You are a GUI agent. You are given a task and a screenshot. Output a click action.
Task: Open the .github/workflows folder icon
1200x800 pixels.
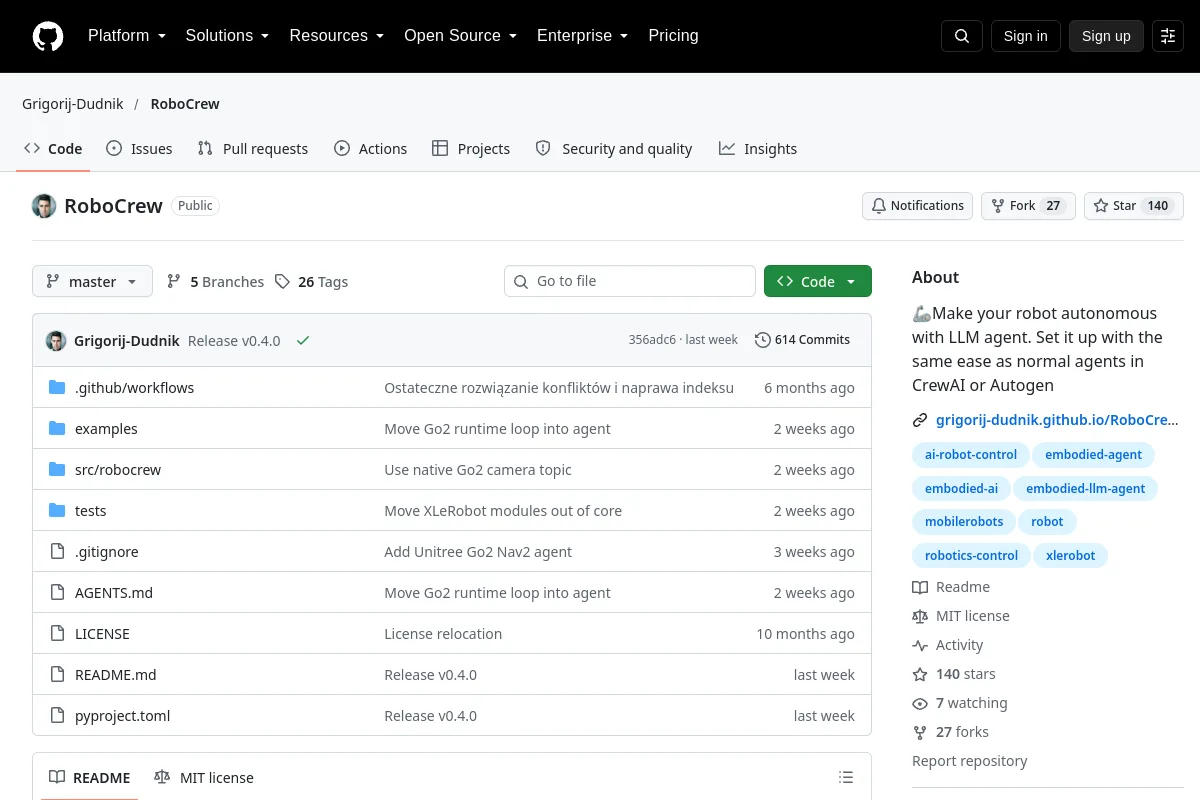(57, 388)
